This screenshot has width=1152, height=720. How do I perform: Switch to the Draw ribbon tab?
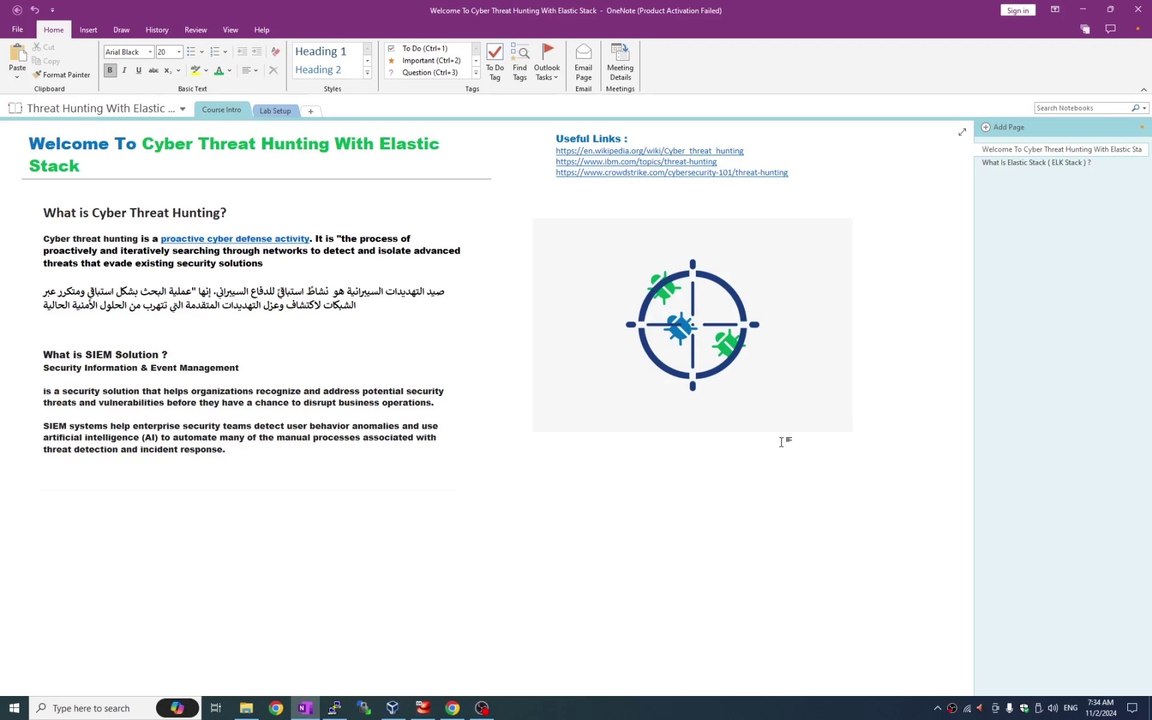coord(121,30)
